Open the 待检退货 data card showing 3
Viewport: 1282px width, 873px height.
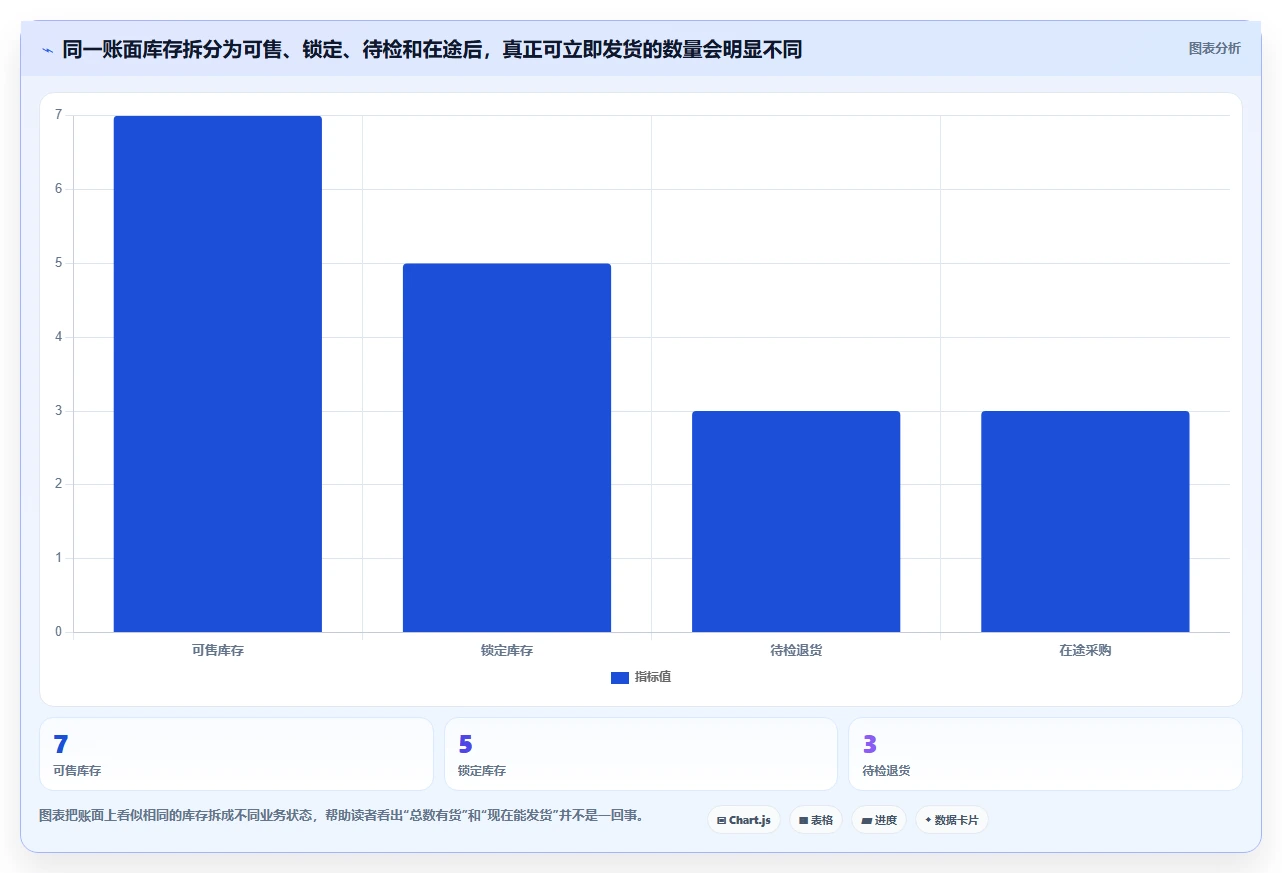point(1045,754)
